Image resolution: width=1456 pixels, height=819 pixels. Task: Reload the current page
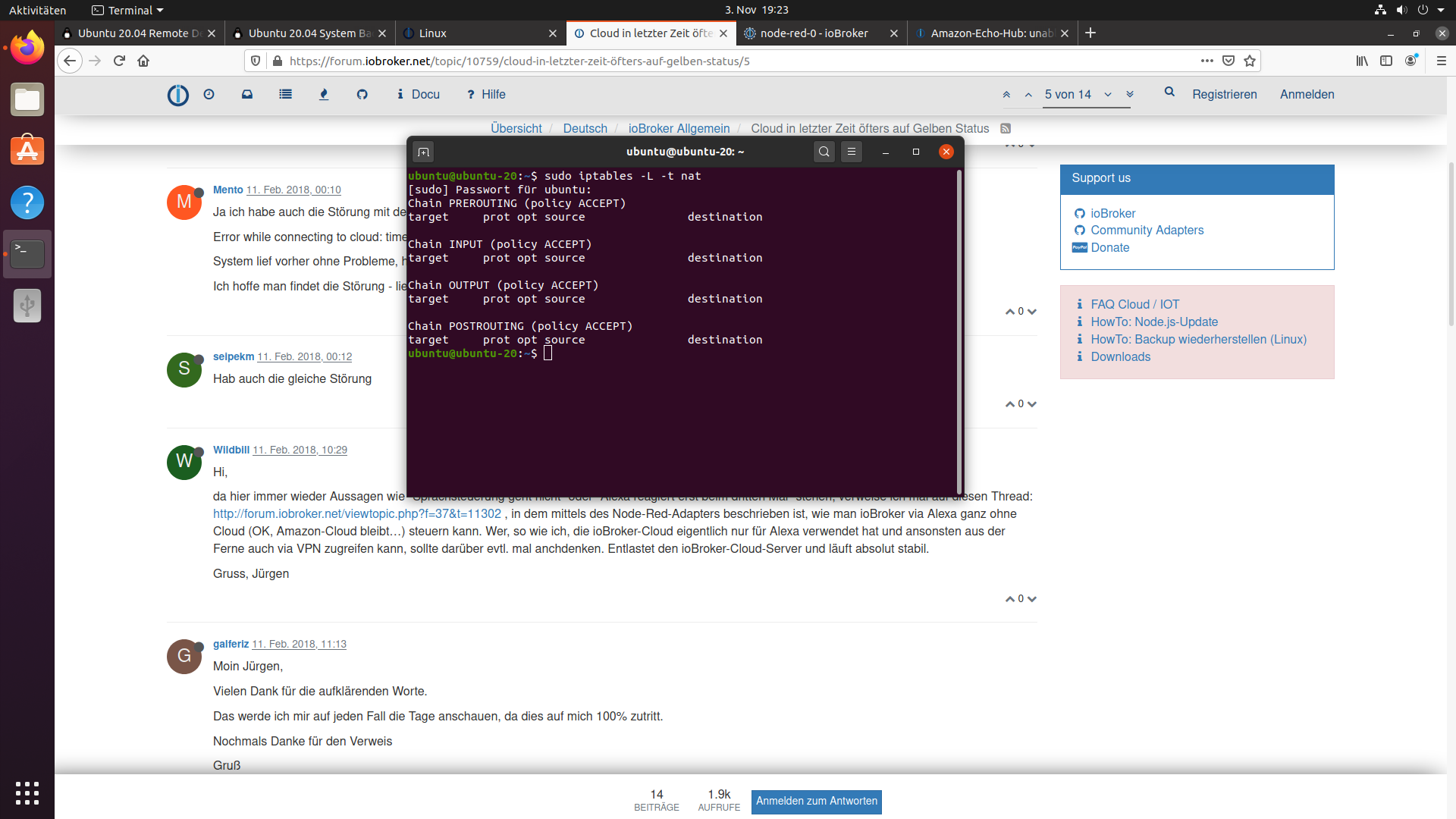(x=119, y=61)
